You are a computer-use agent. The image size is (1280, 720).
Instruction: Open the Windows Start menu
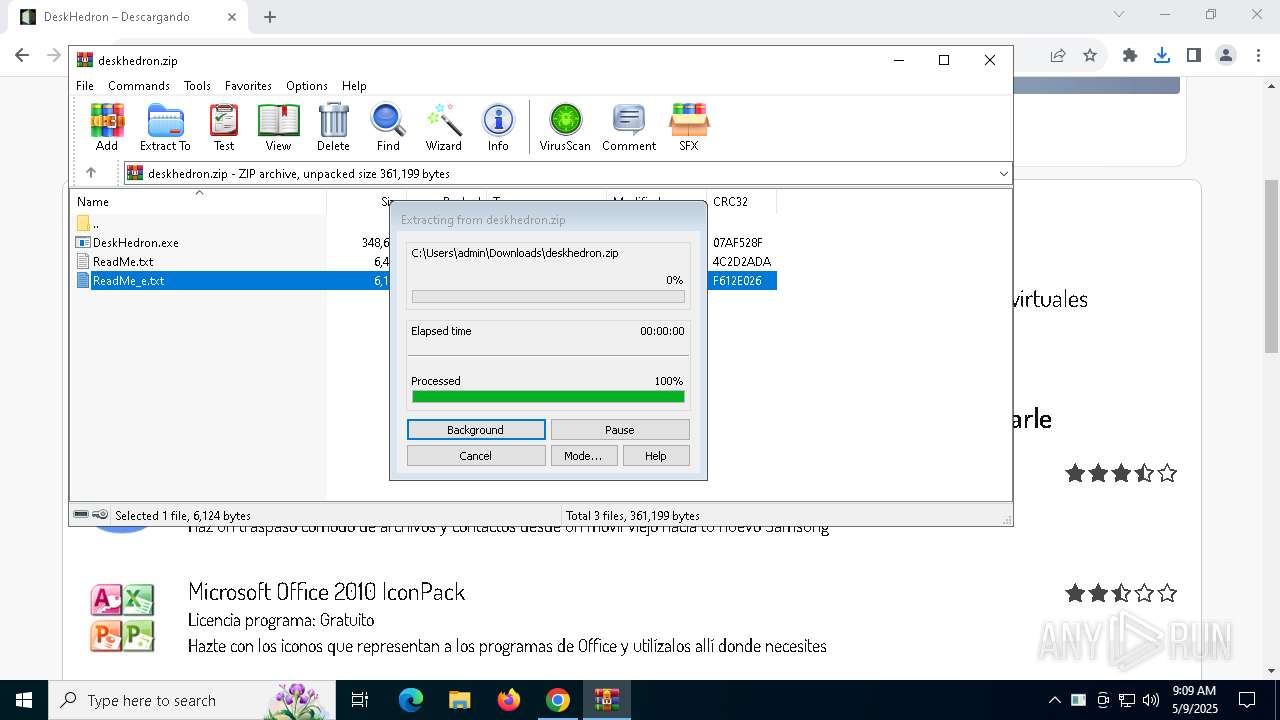pyautogui.click(x=24, y=700)
